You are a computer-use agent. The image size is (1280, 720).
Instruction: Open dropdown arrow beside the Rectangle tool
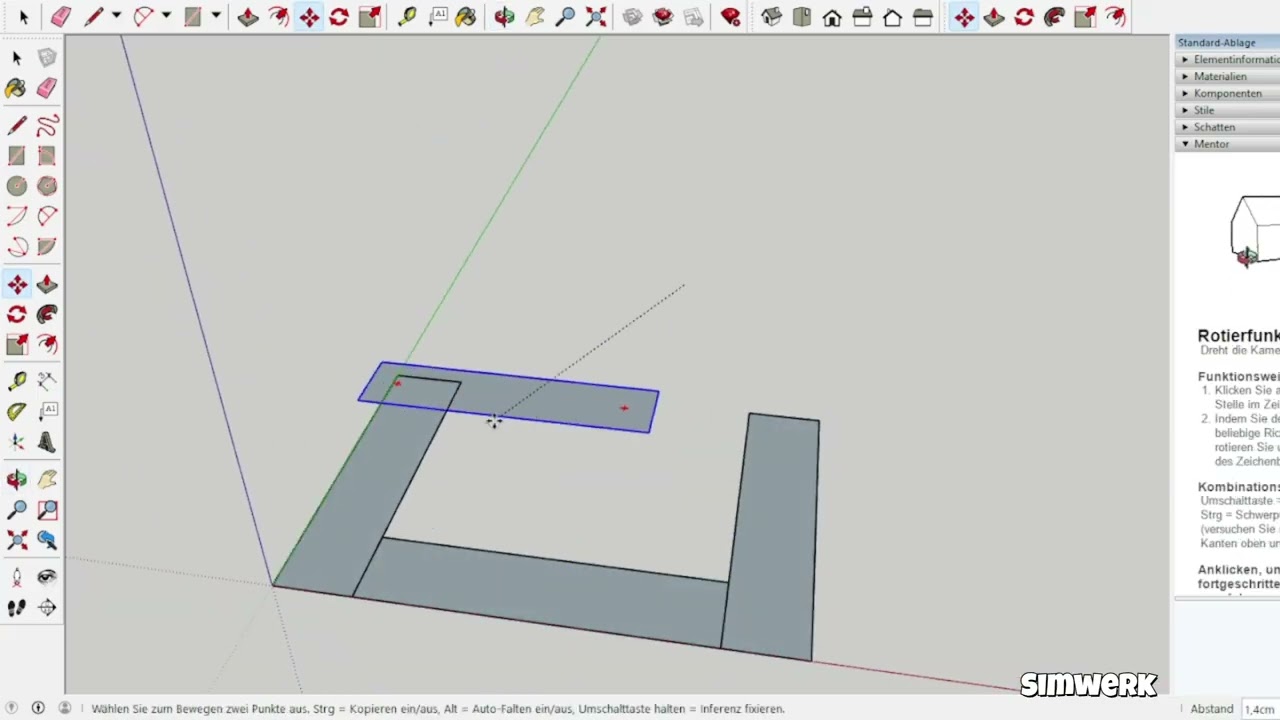[215, 17]
